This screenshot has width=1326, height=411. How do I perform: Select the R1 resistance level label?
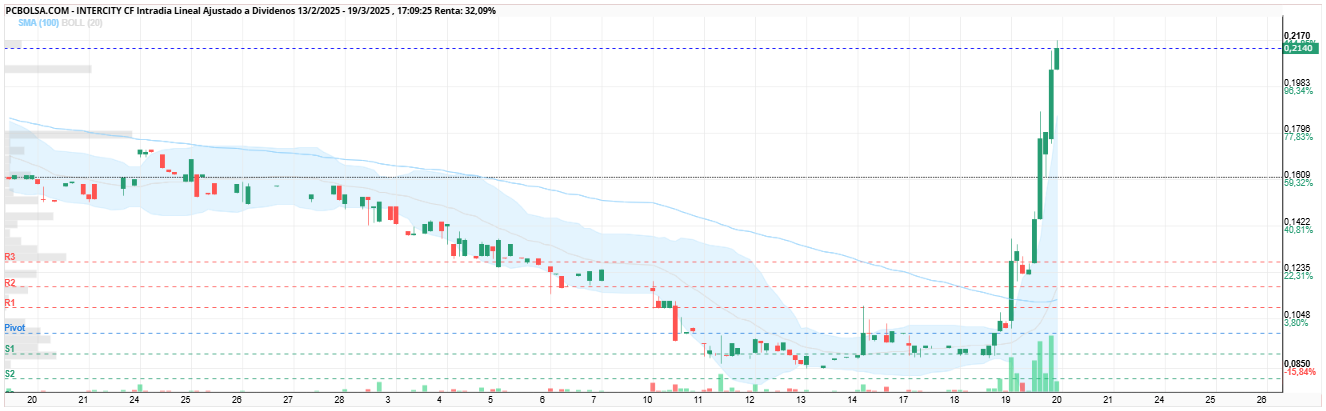(x=10, y=303)
